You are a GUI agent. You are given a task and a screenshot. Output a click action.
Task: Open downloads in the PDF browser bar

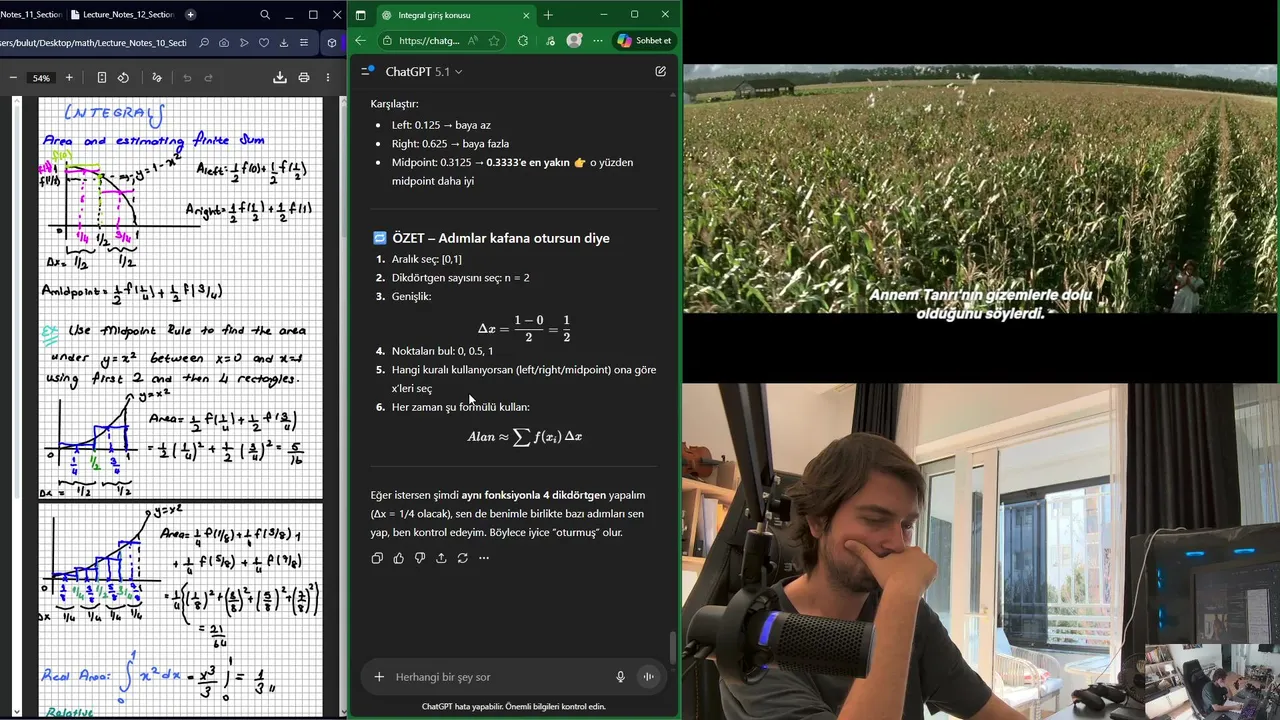(284, 43)
